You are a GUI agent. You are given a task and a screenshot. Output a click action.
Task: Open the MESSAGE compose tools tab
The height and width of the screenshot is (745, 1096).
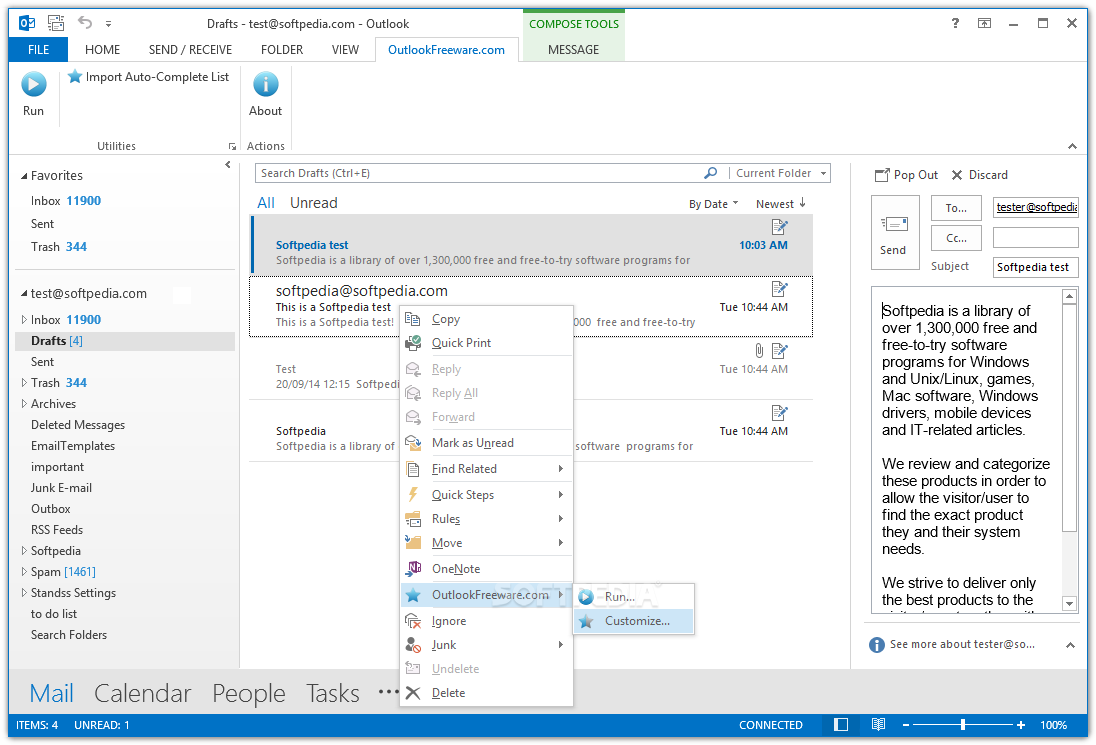pyautogui.click(x=573, y=50)
